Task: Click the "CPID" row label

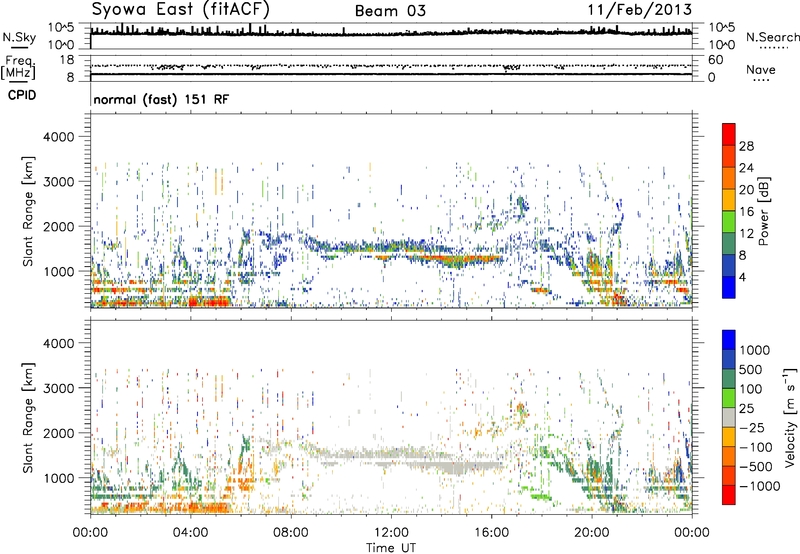Action: 22,95
